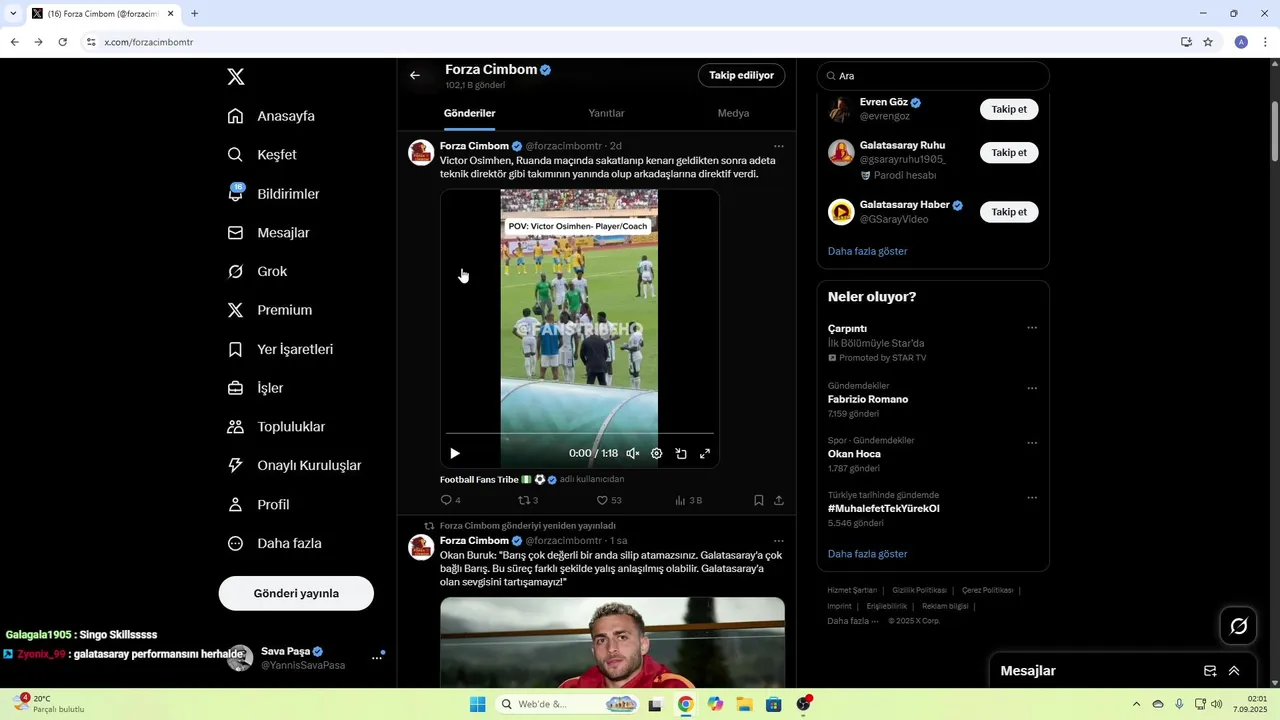Expand the Daha fazla menu
The image size is (1280, 720).
[274, 544]
